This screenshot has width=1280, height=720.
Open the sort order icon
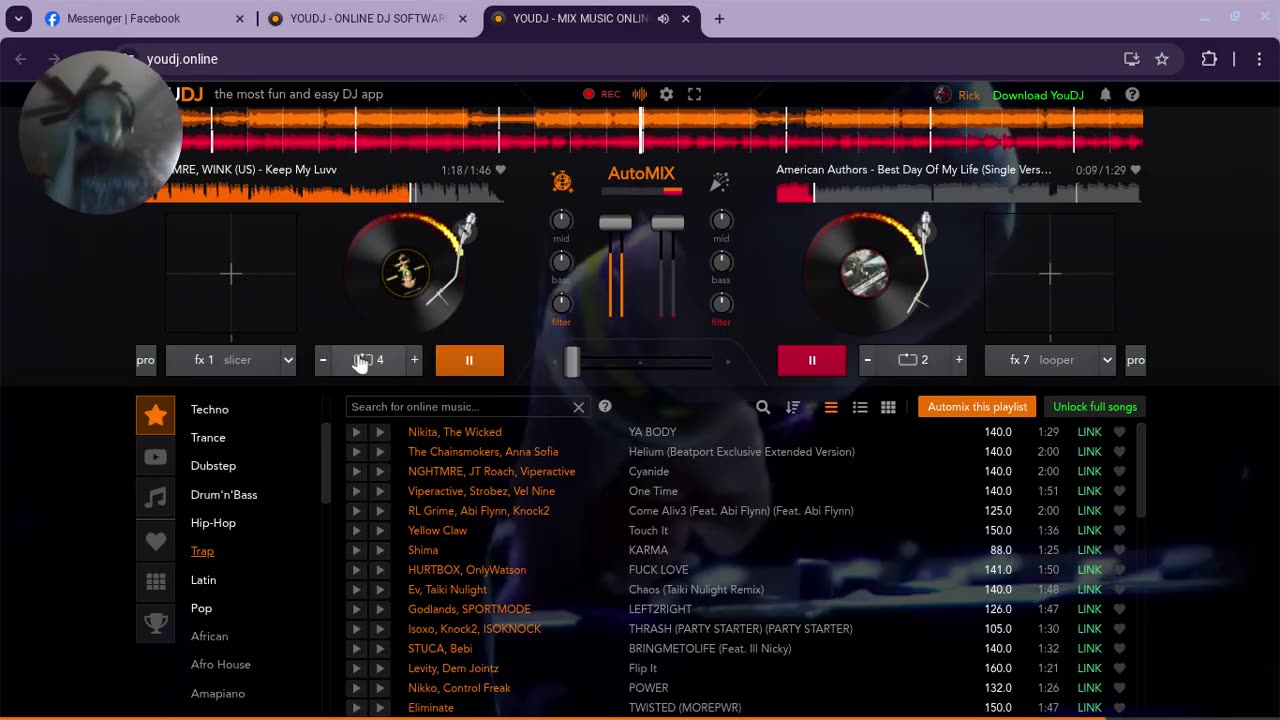click(x=793, y=407)
